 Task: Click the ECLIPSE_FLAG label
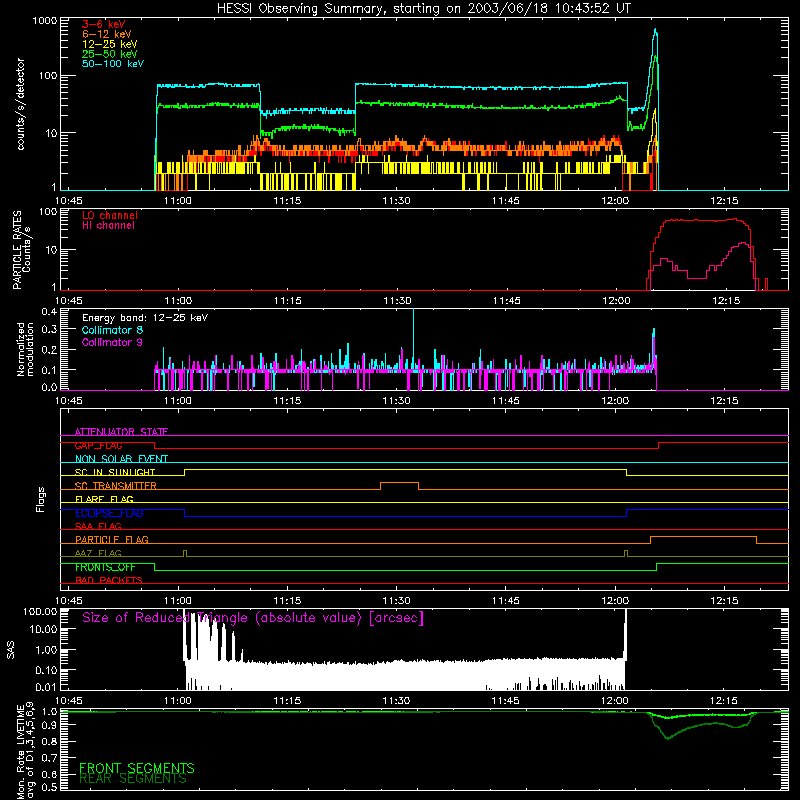109,513
